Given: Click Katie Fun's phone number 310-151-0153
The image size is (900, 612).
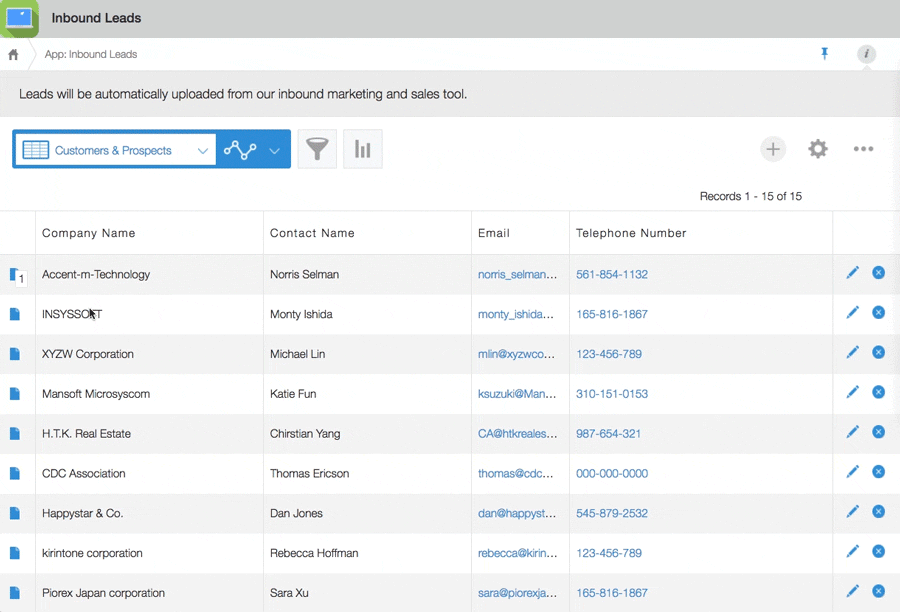Looking at the screenshot, I should coord(612,394).
